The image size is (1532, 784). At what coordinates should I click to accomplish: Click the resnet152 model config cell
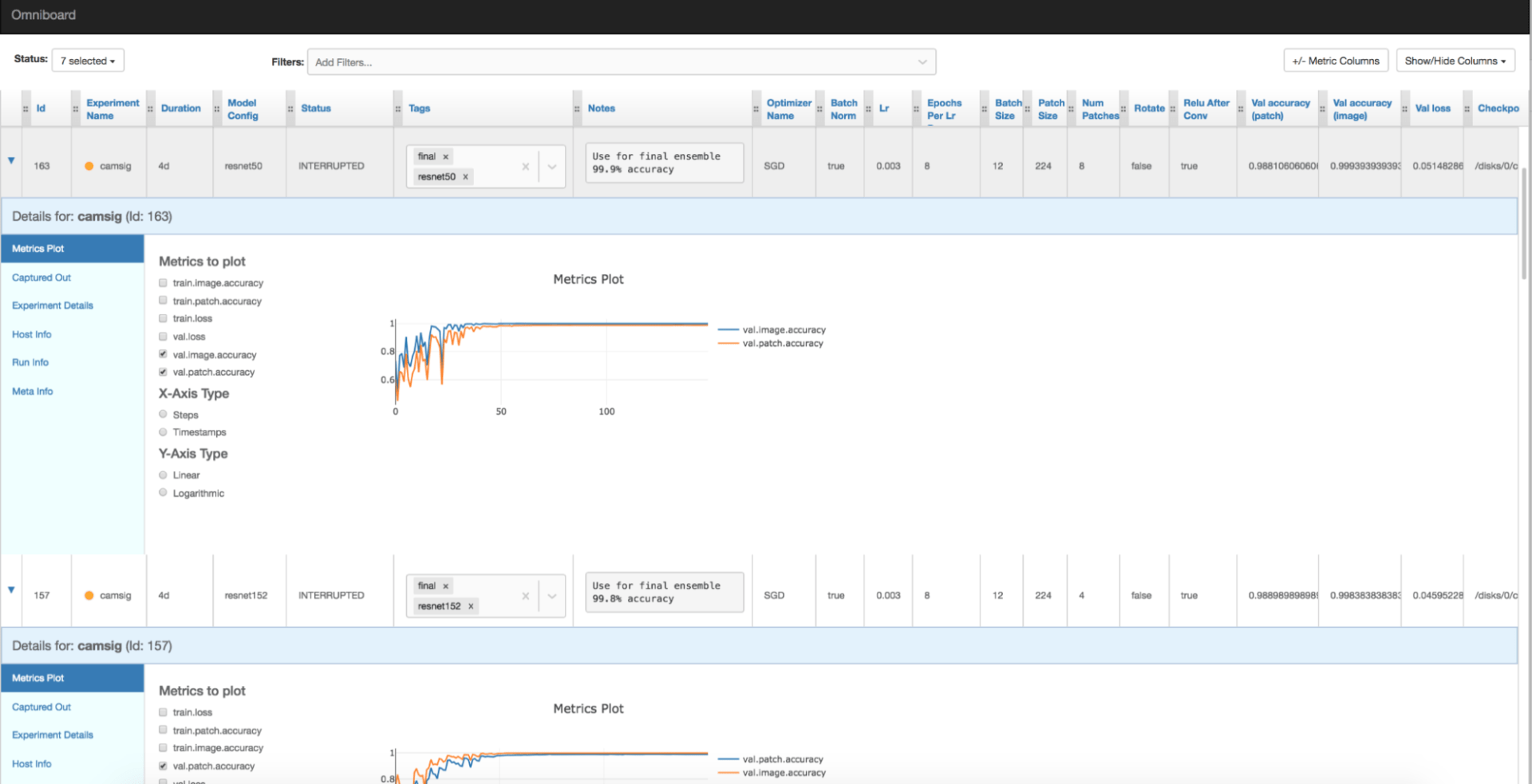(246, 595)
